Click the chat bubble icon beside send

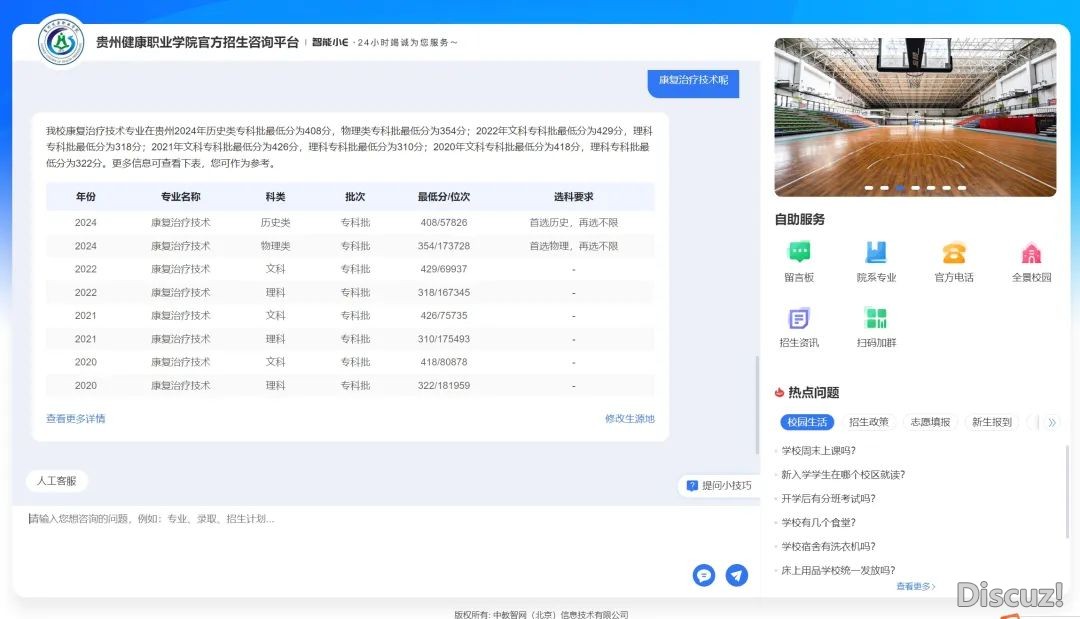click(x=704, y=575)
